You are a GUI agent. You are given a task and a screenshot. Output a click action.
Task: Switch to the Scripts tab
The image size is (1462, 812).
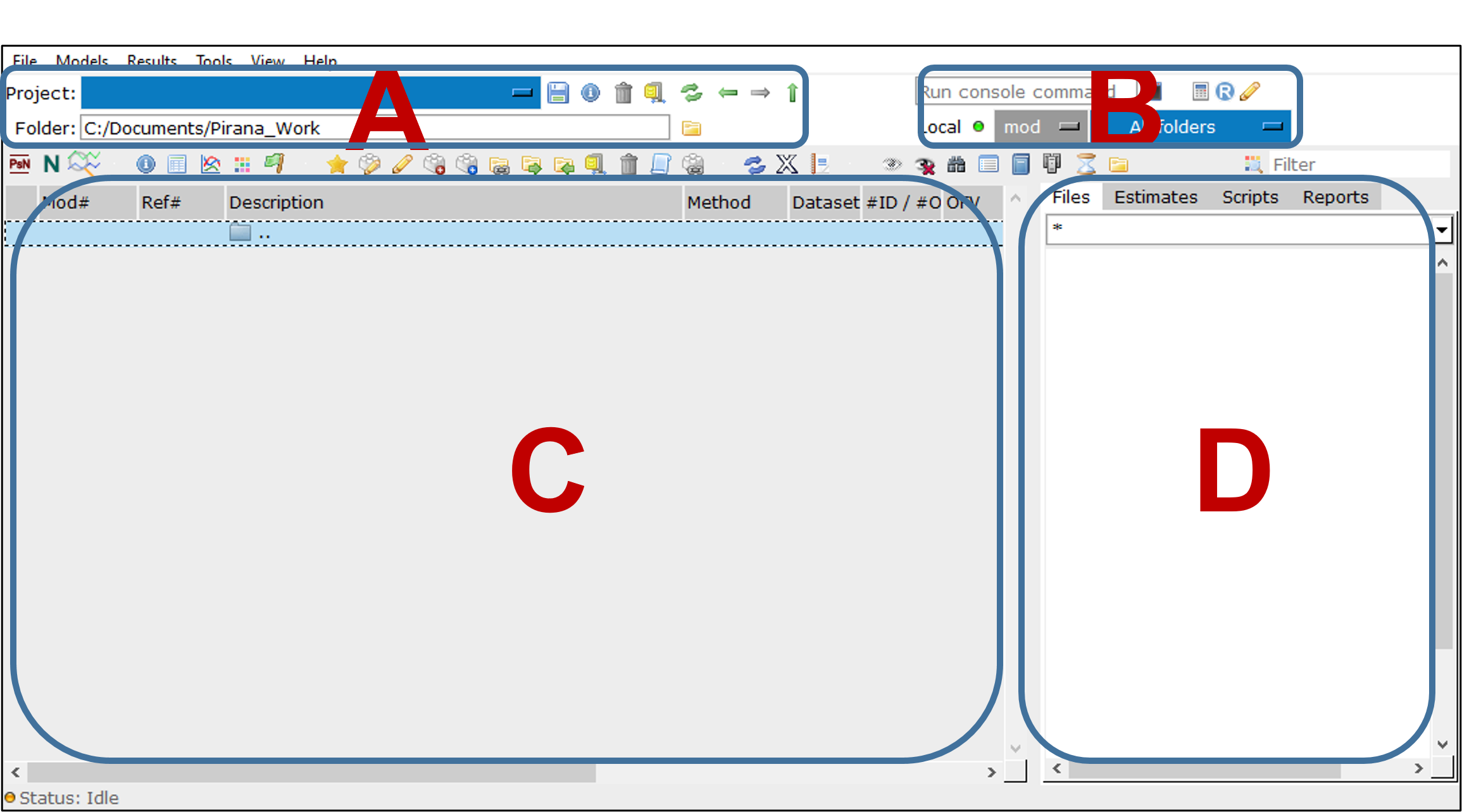(x=1250, y=197)
